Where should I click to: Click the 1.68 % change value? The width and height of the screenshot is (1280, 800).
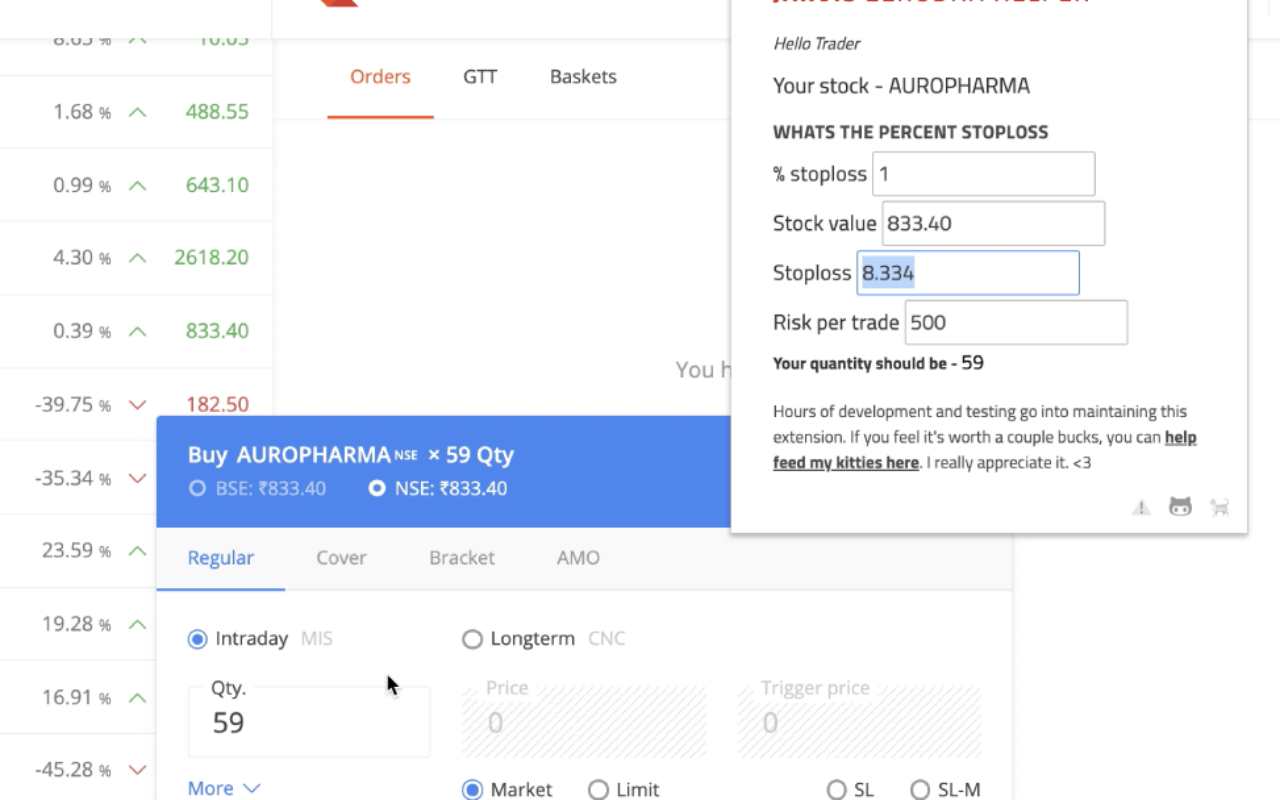(x=82, y=112)
